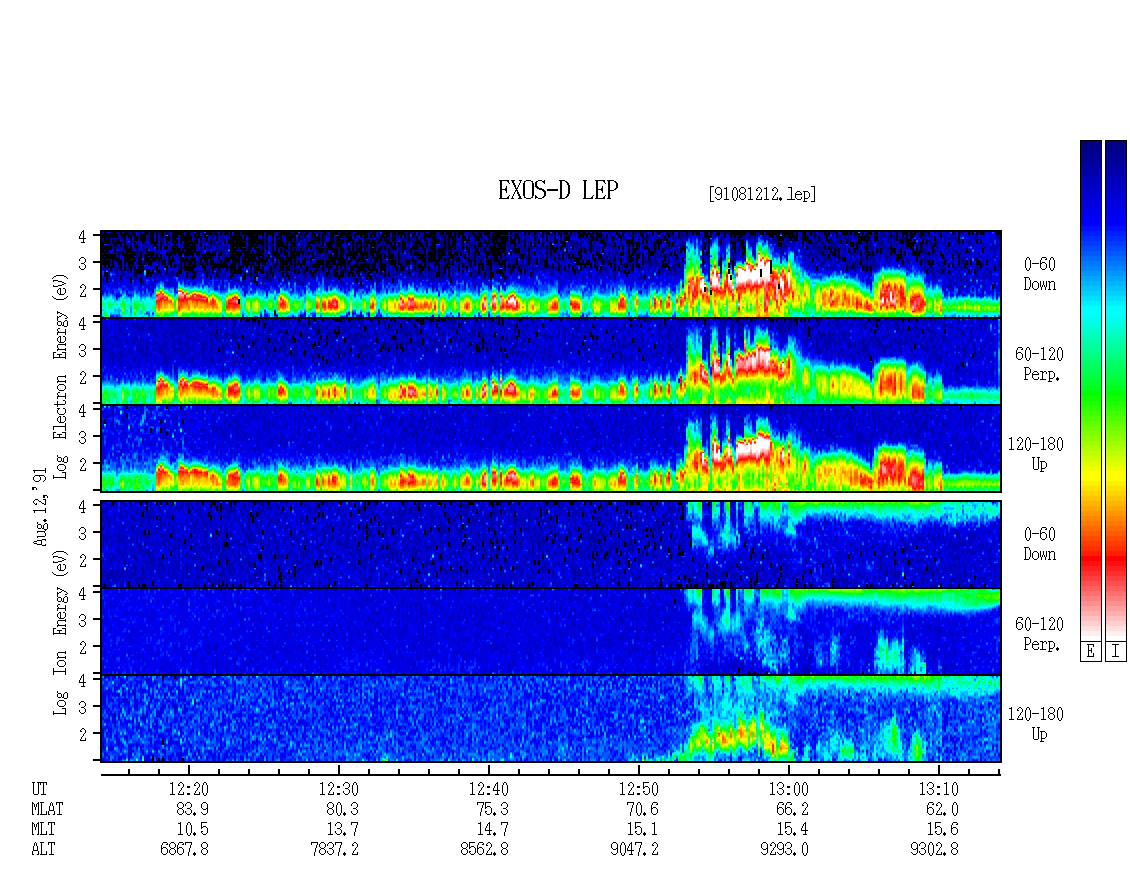Click the 0-60 Down label beside ion panel

coord(1039,544)
